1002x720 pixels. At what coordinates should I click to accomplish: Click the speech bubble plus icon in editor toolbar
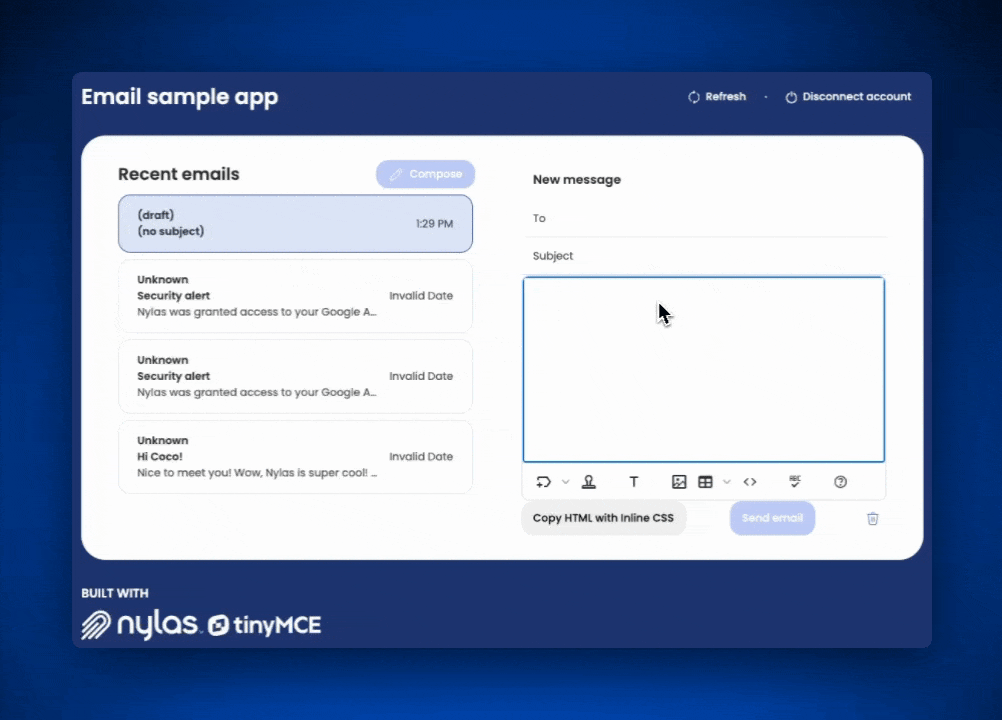click(x=543, y=482)
